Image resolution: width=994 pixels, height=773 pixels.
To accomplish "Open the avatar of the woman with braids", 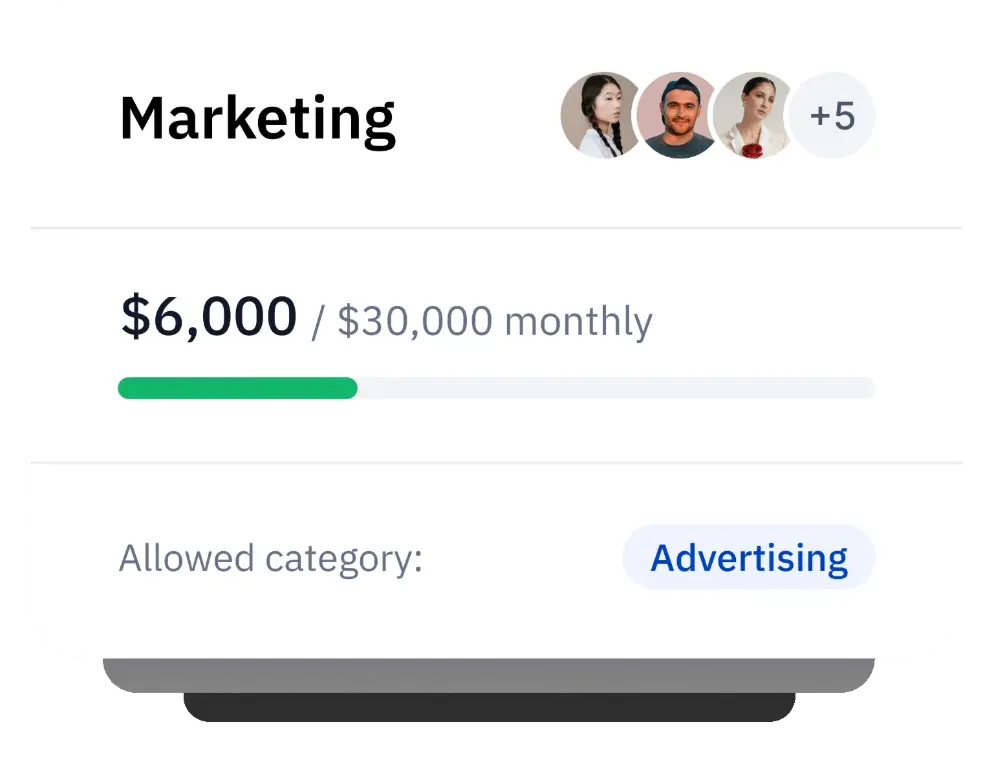I will [x=599, y=115].
